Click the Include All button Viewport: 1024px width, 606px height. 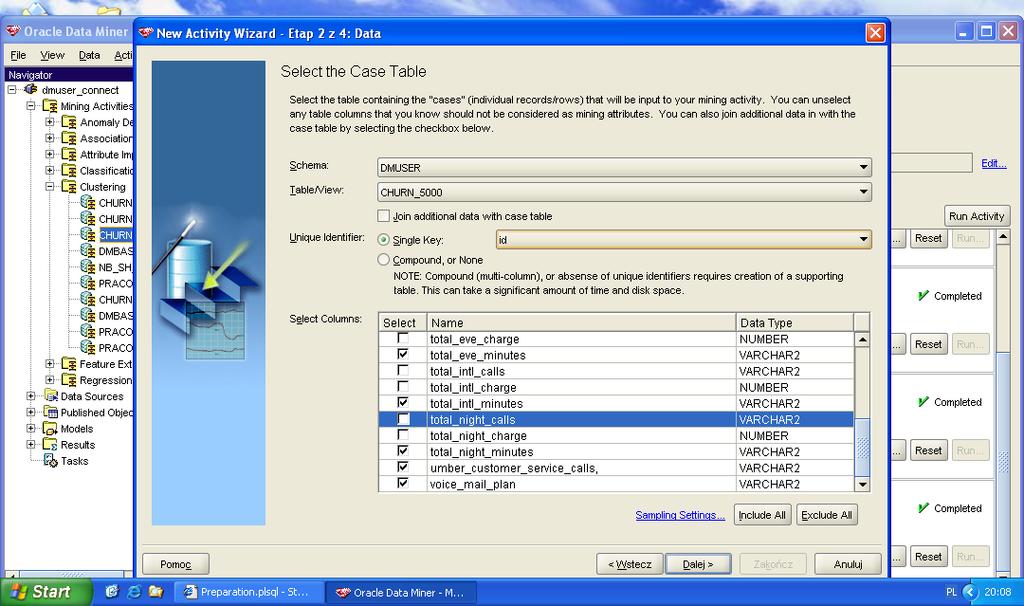click(762, 515)
